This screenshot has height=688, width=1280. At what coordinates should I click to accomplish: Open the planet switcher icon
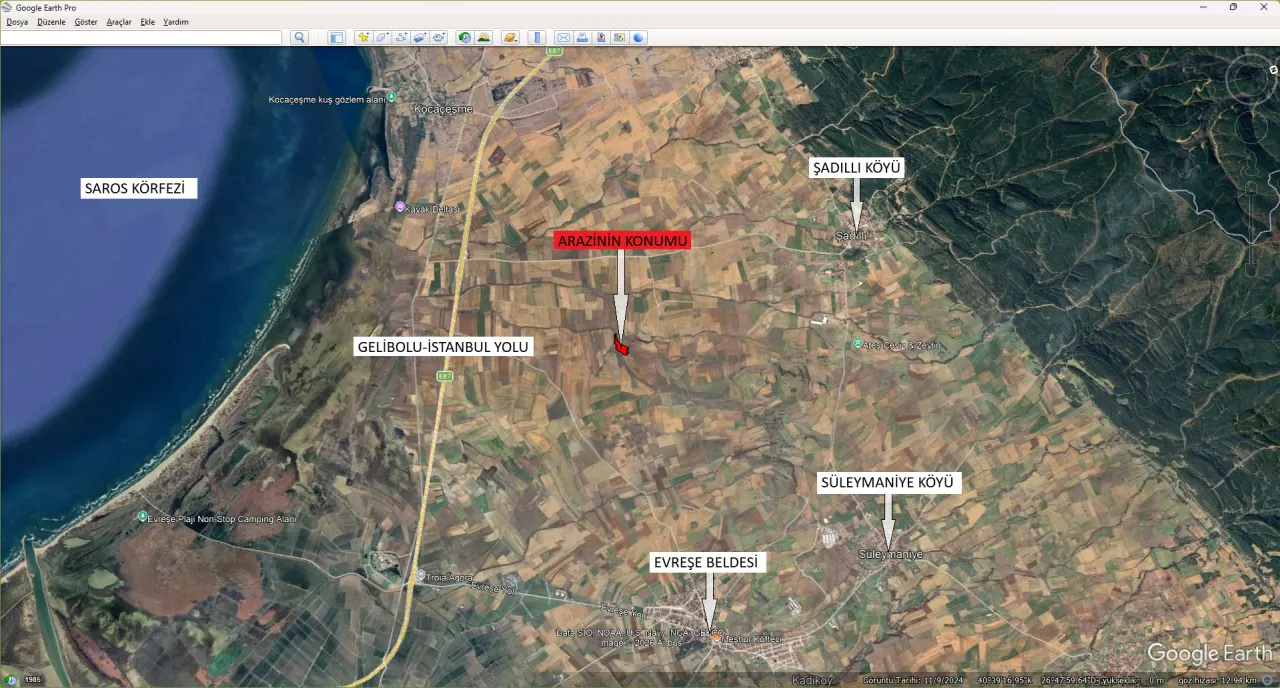(510, 37)
